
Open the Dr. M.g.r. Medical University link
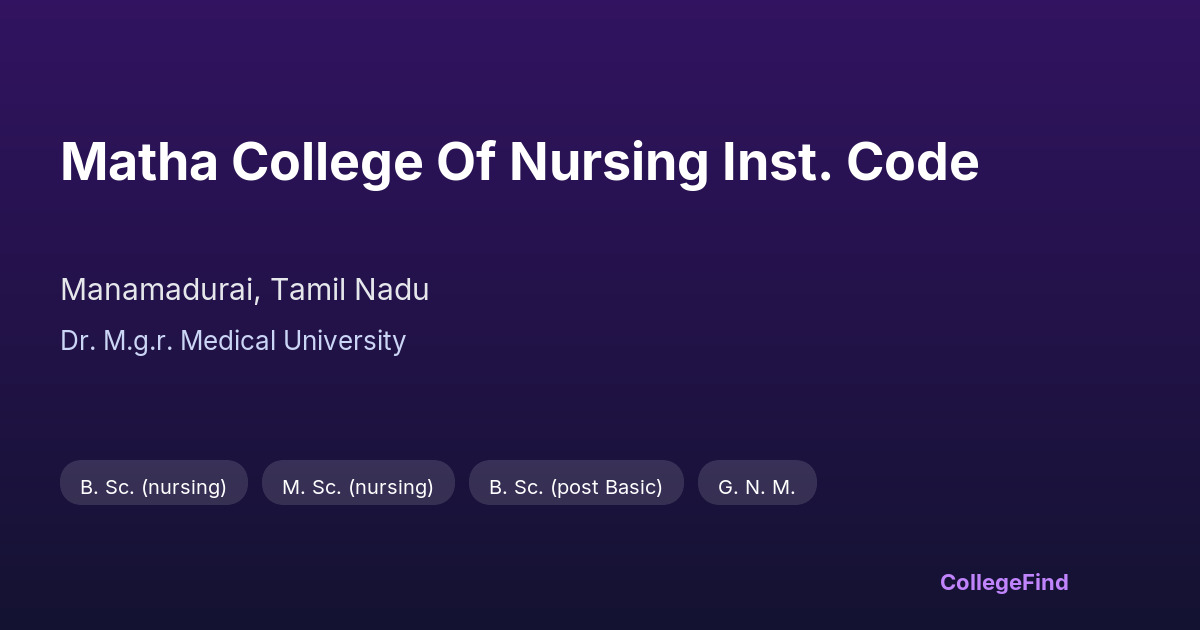232,341
